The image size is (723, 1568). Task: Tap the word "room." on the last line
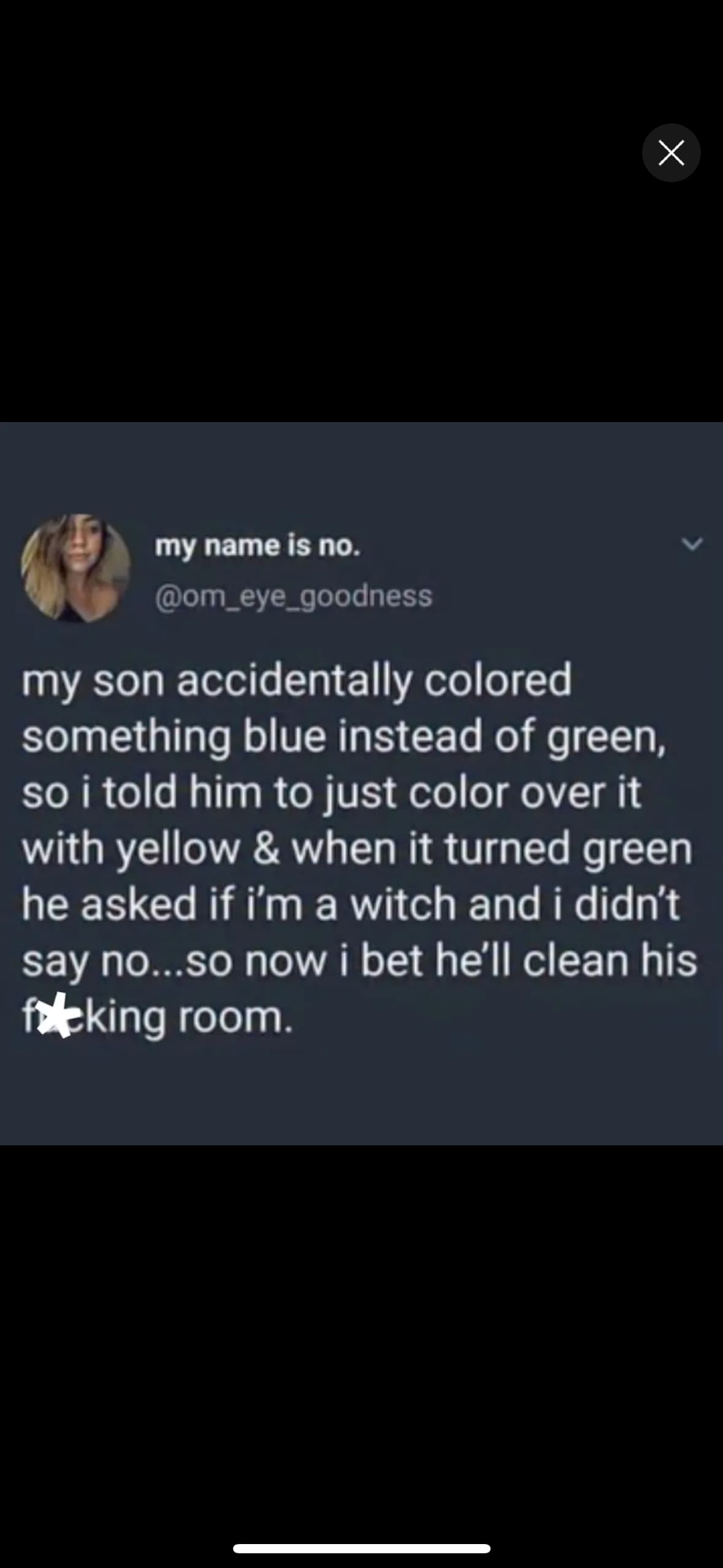[235, 1017]
